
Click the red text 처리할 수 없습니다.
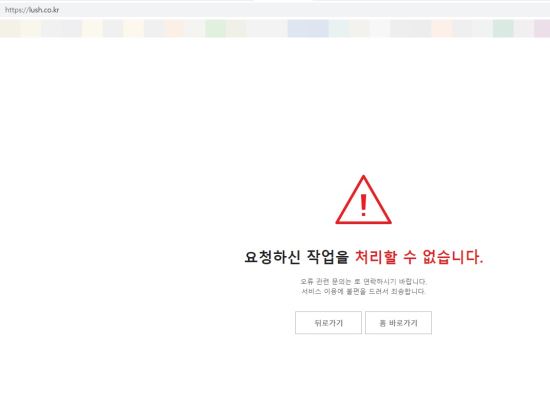(x=419, y=257)
